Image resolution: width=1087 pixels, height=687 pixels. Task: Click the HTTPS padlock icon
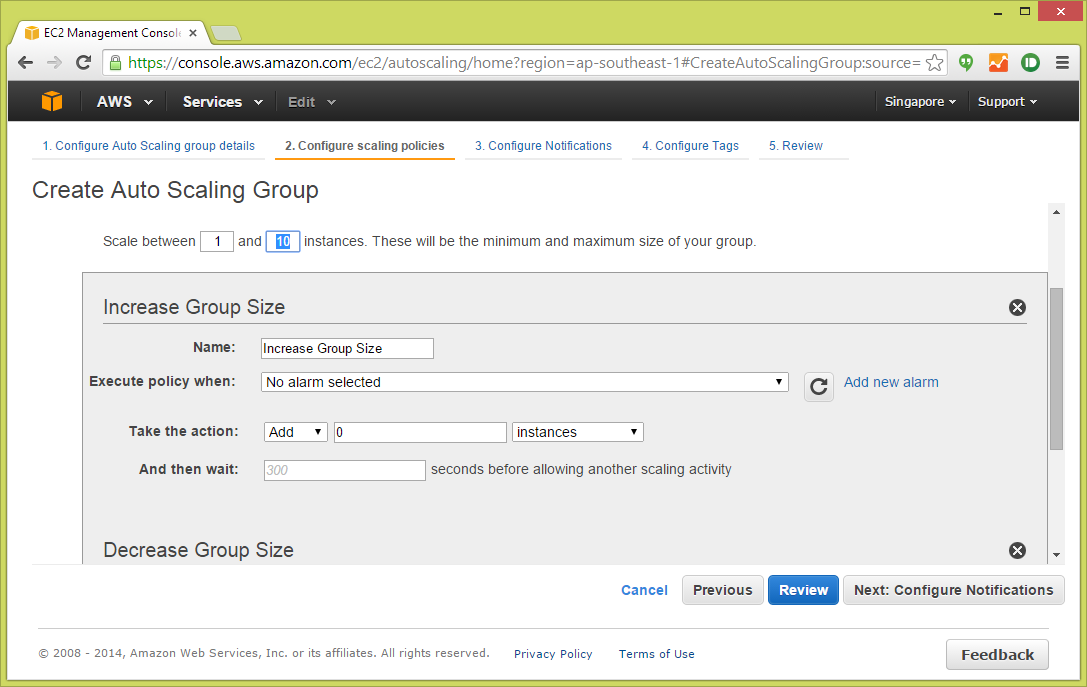[117, 62]
